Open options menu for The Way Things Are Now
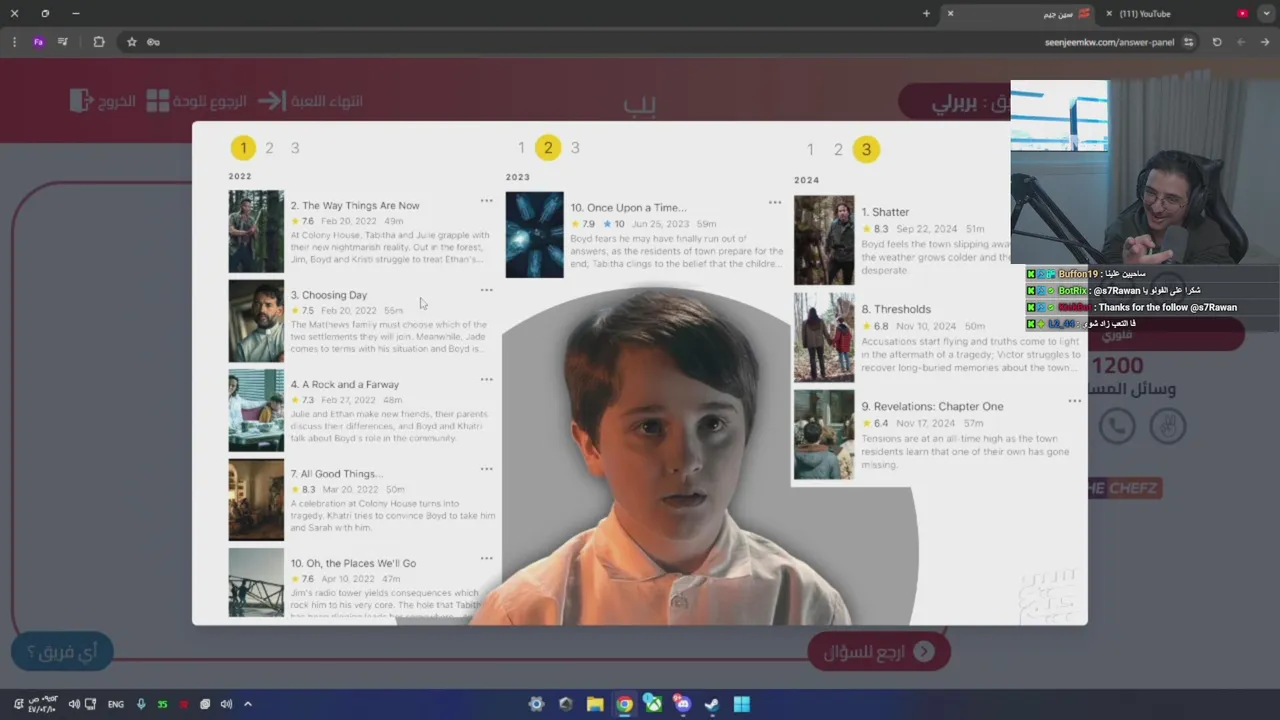The image size is (1280, 720). pos(486,201)
